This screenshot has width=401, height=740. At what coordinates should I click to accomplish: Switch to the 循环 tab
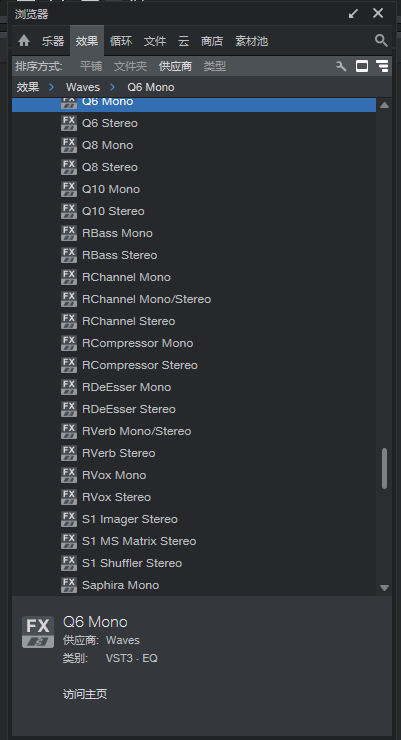point(121,41)
